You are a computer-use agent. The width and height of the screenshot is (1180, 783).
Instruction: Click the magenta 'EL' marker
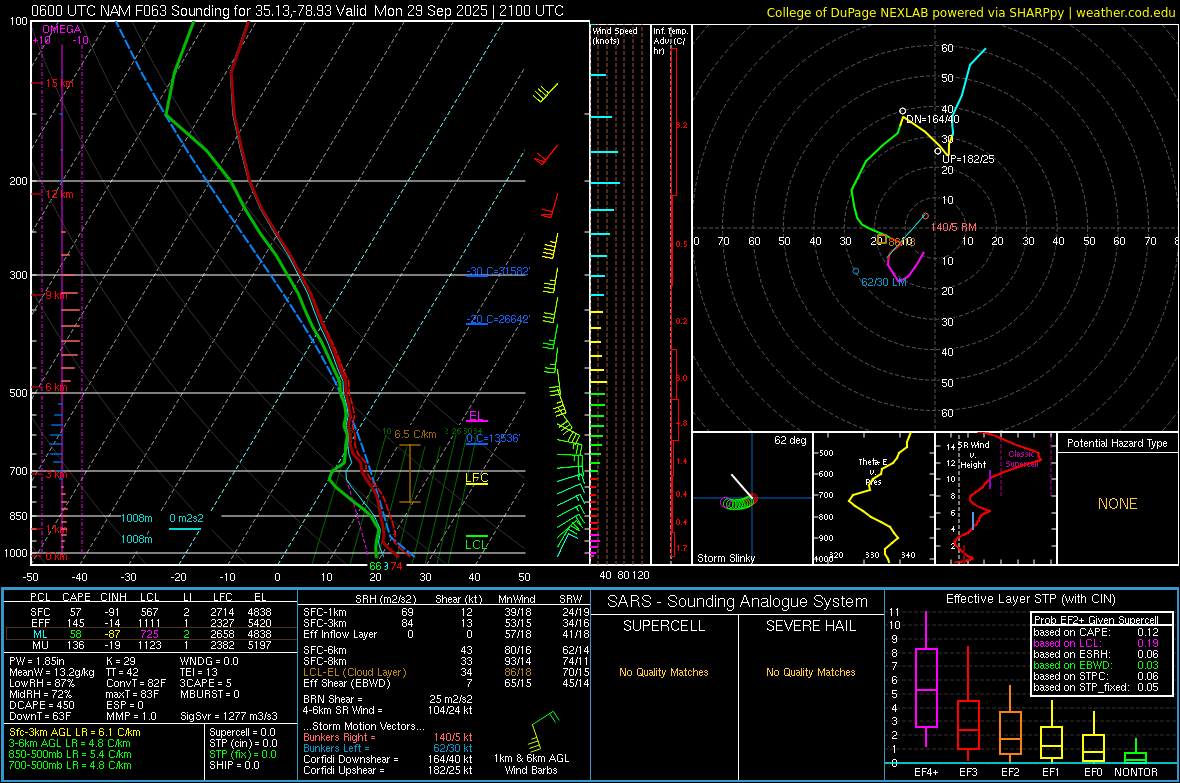pyautogui.click(x=476, y=416)
